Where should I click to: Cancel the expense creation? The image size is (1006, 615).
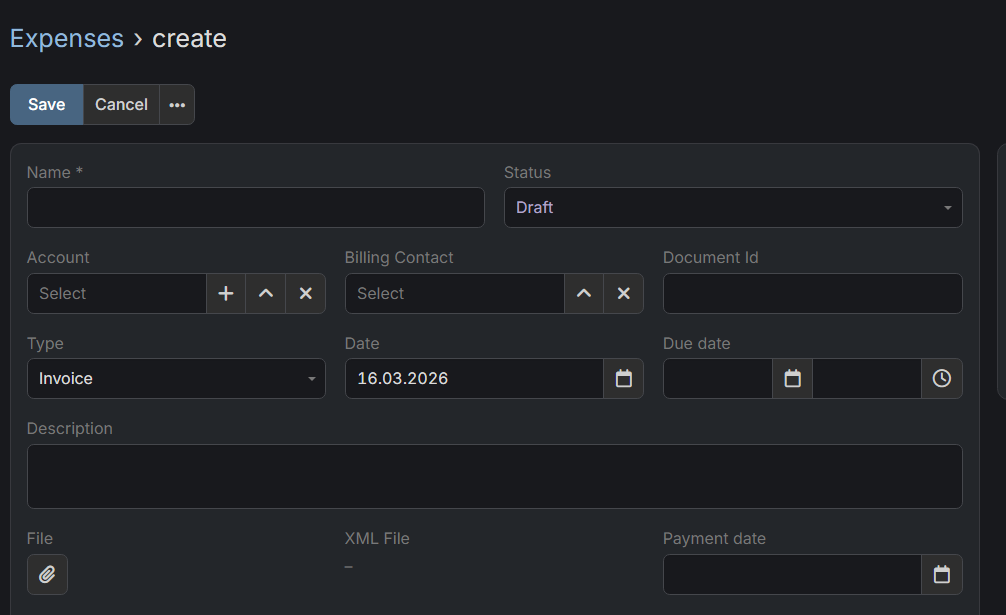coord(120,104)
